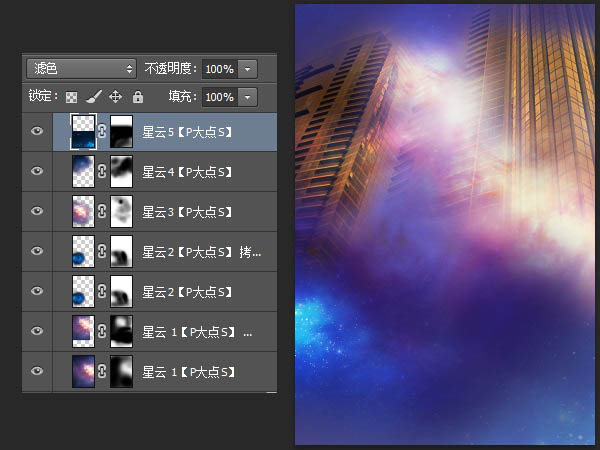This screenshot has width=600, height=450.
Task: Unlink mask on bottom 星云 1 layer chain icon
Action: [x=102, y=371]
